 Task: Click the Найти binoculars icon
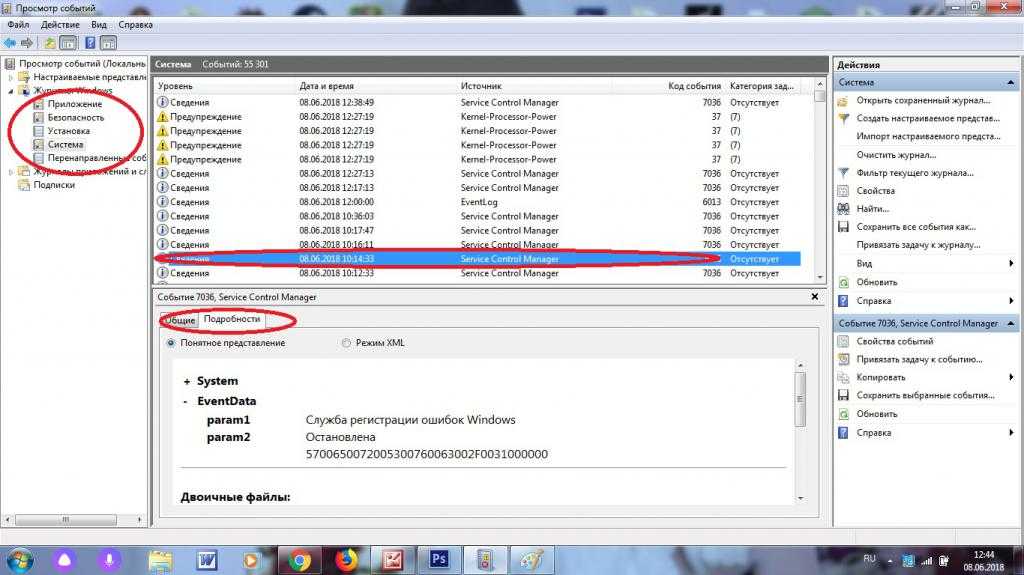tap(844, 209)
